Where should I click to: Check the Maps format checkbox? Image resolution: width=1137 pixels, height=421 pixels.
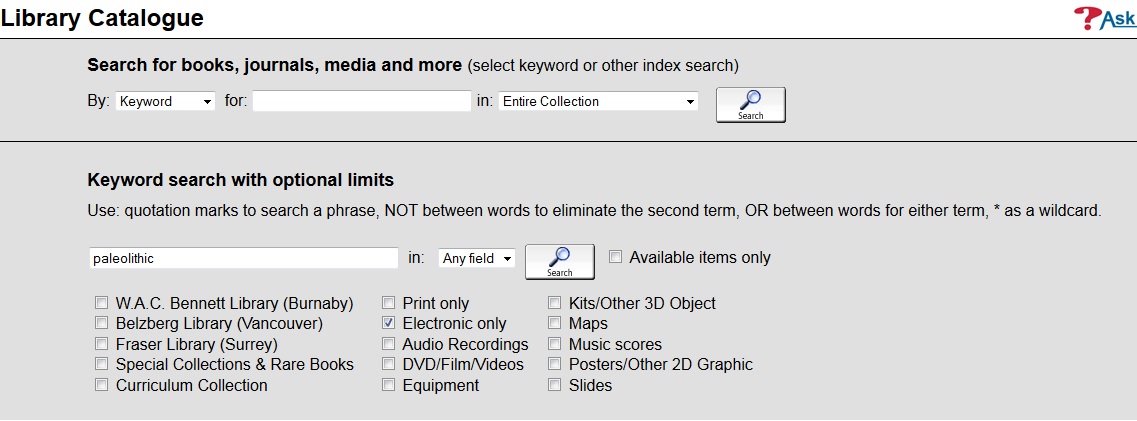click(x=555, y=323)
